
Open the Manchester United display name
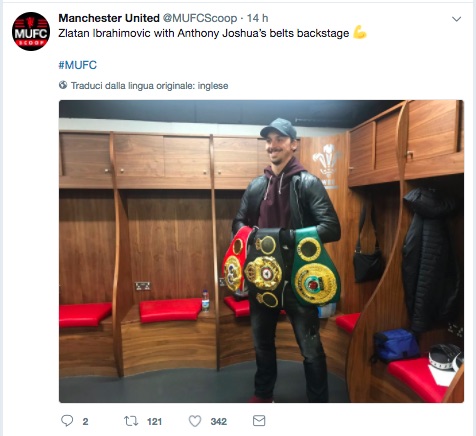click(109, 18)
